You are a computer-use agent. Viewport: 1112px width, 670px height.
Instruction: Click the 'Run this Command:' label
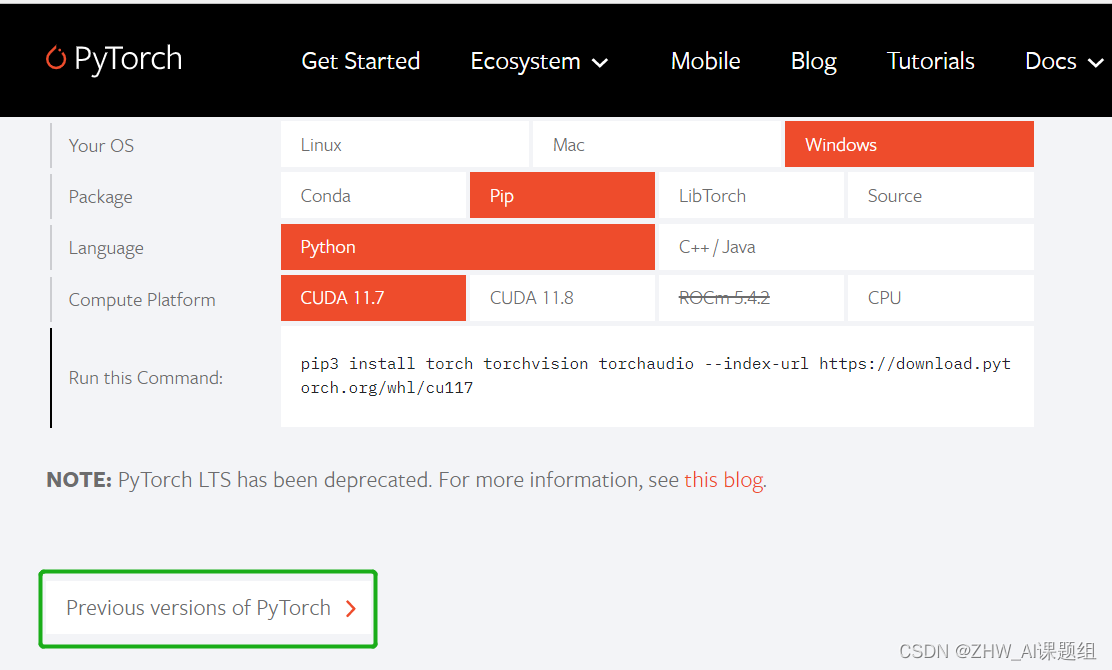[145, 378]
